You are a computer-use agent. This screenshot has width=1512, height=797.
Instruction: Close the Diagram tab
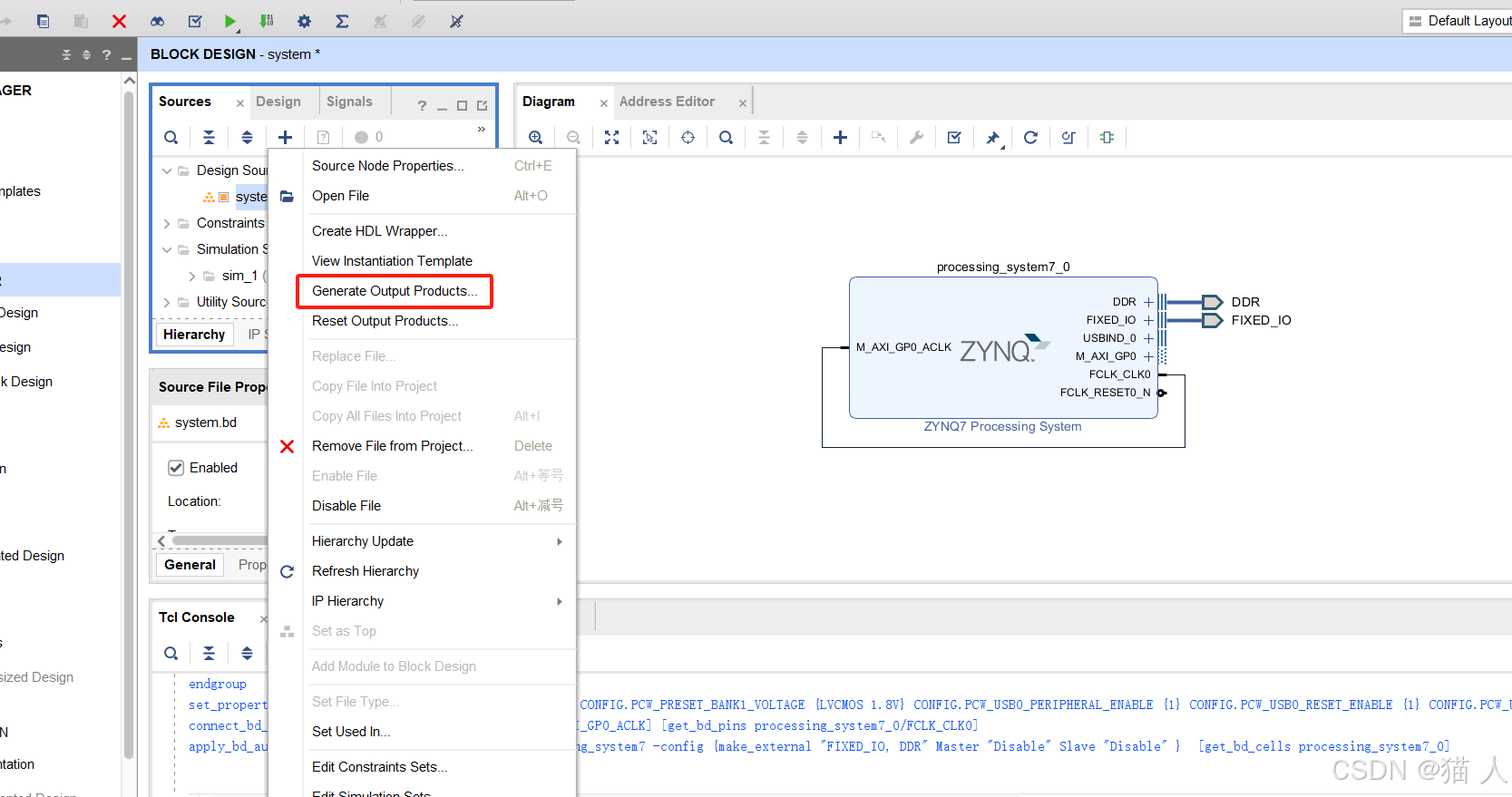click(603, 103)
